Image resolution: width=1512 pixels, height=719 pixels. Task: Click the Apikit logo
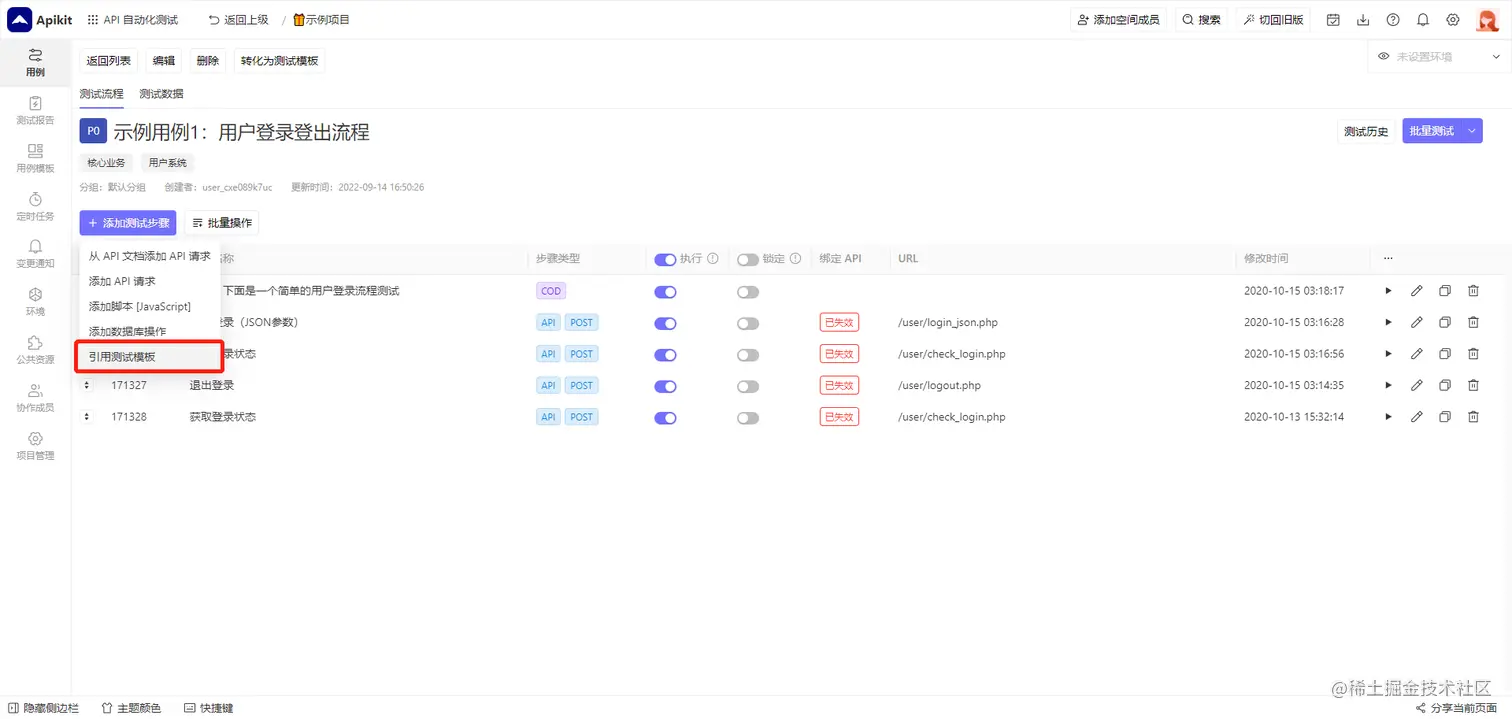click(40, 20)
